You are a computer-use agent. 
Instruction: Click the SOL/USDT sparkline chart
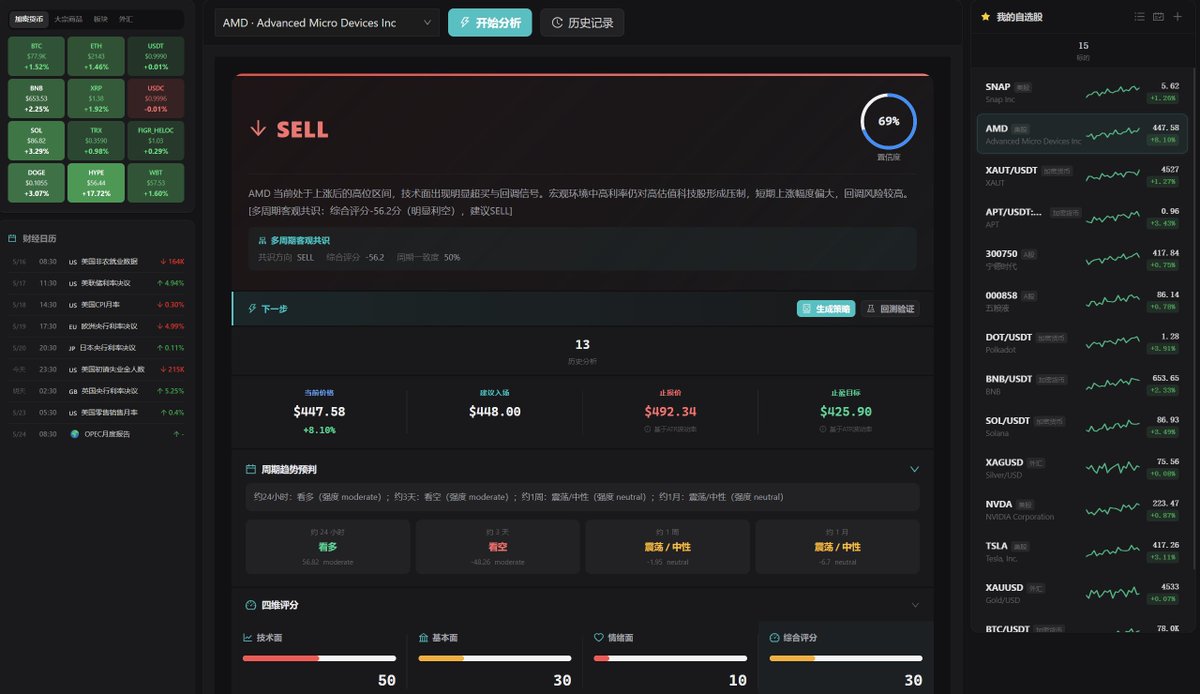click(1113, 426)
